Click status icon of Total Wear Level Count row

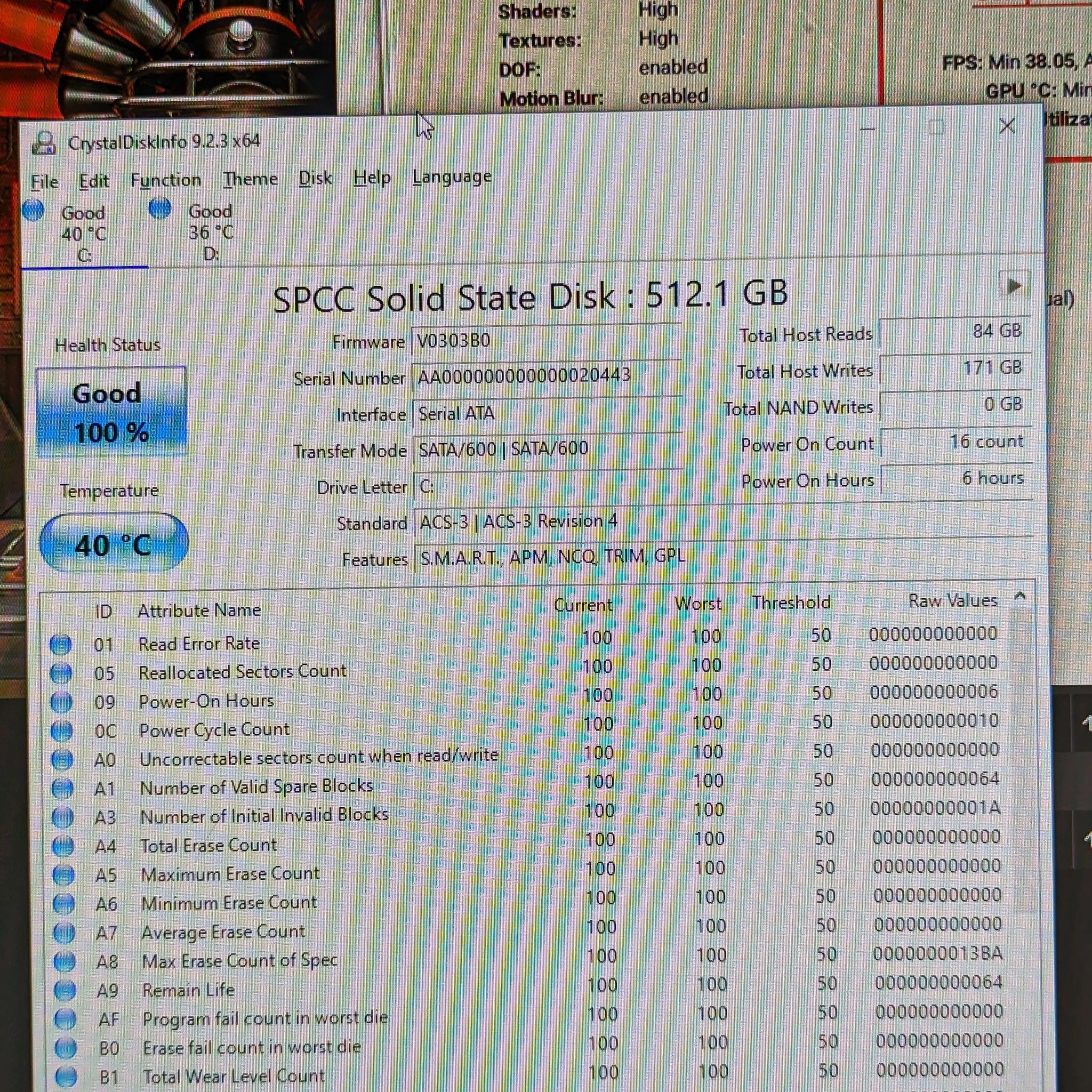tap(66, 1077)
